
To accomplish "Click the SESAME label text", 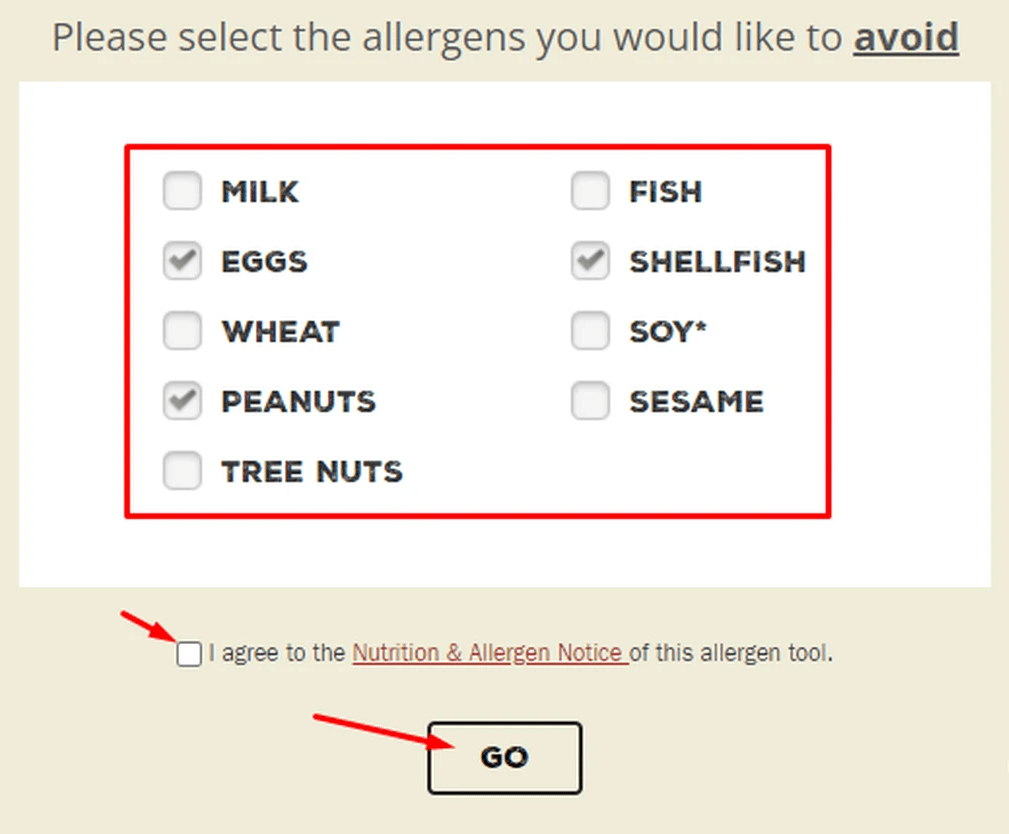I will point(697,402).
